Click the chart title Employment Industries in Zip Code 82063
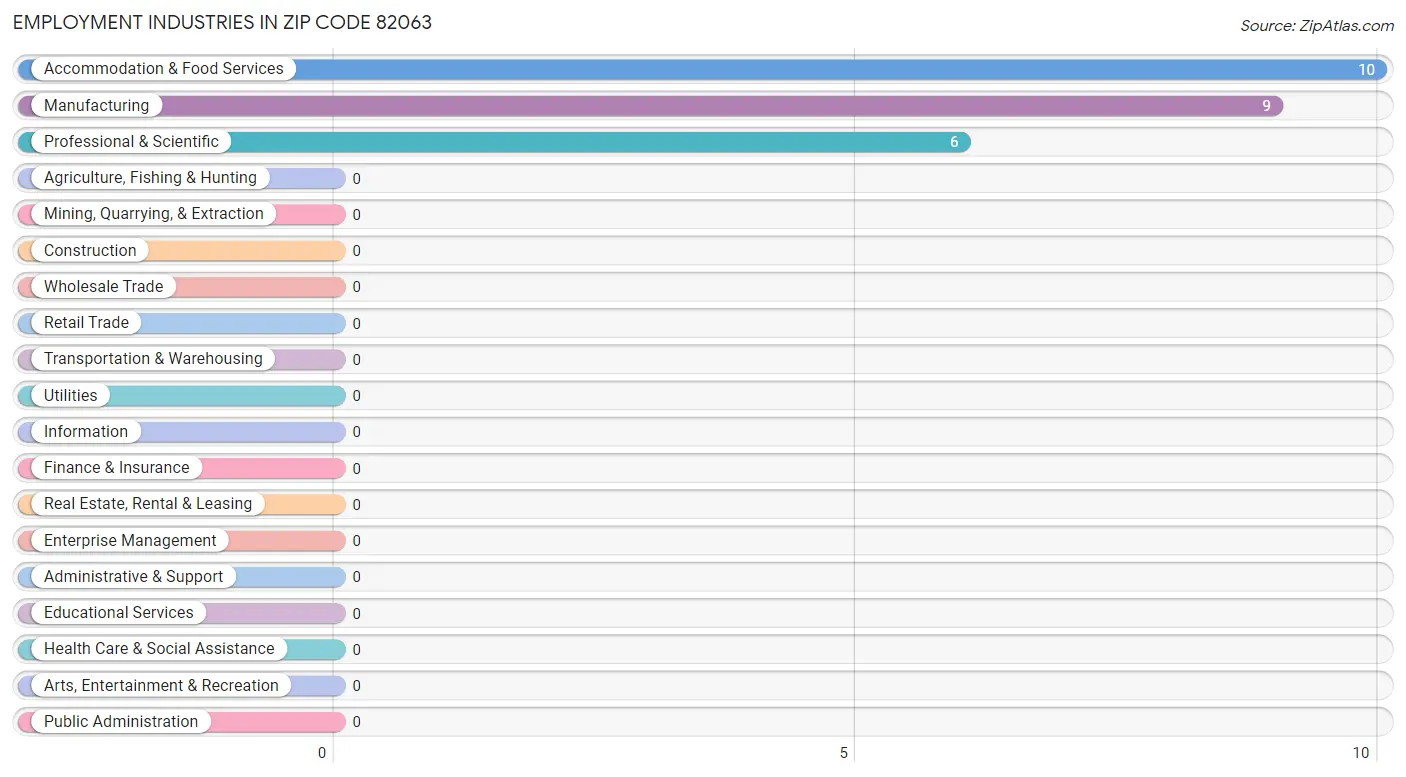Screen dimensions: 1406x777 pyautogui.click(x=222, y=22)
